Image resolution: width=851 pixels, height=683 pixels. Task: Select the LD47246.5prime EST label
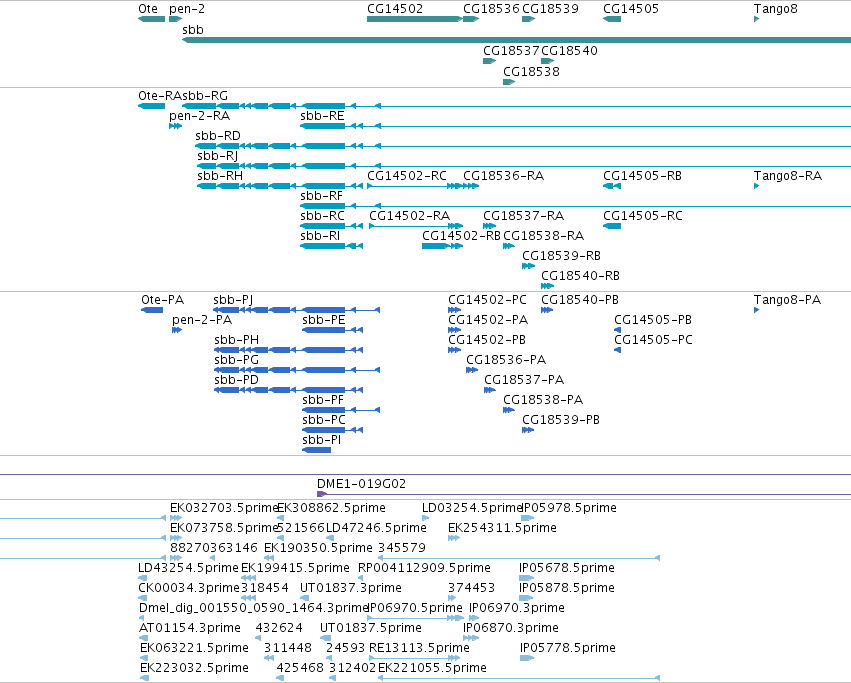pos(376,528)
